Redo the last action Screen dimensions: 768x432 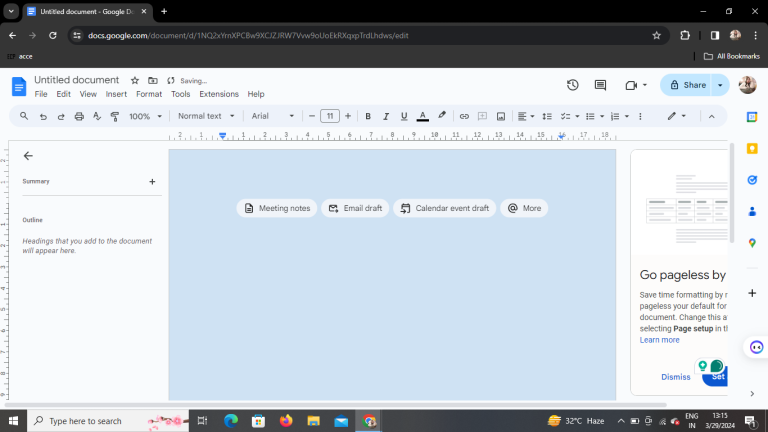(61, 117)
